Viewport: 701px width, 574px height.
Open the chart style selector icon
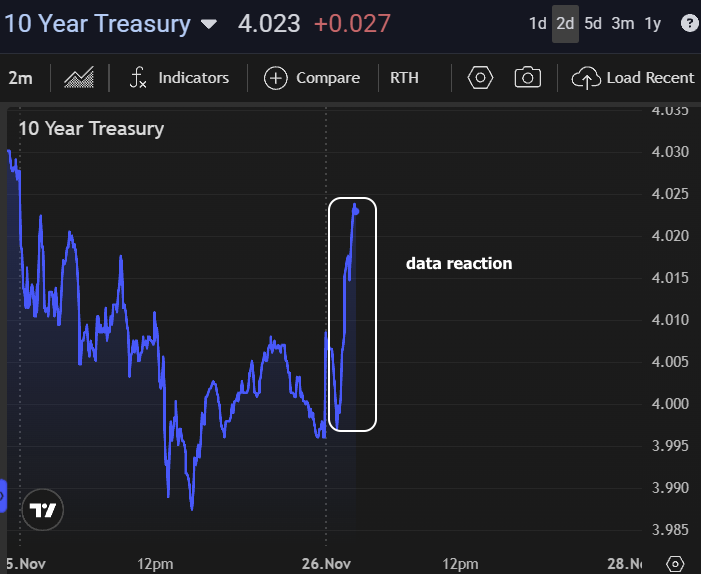79,78
